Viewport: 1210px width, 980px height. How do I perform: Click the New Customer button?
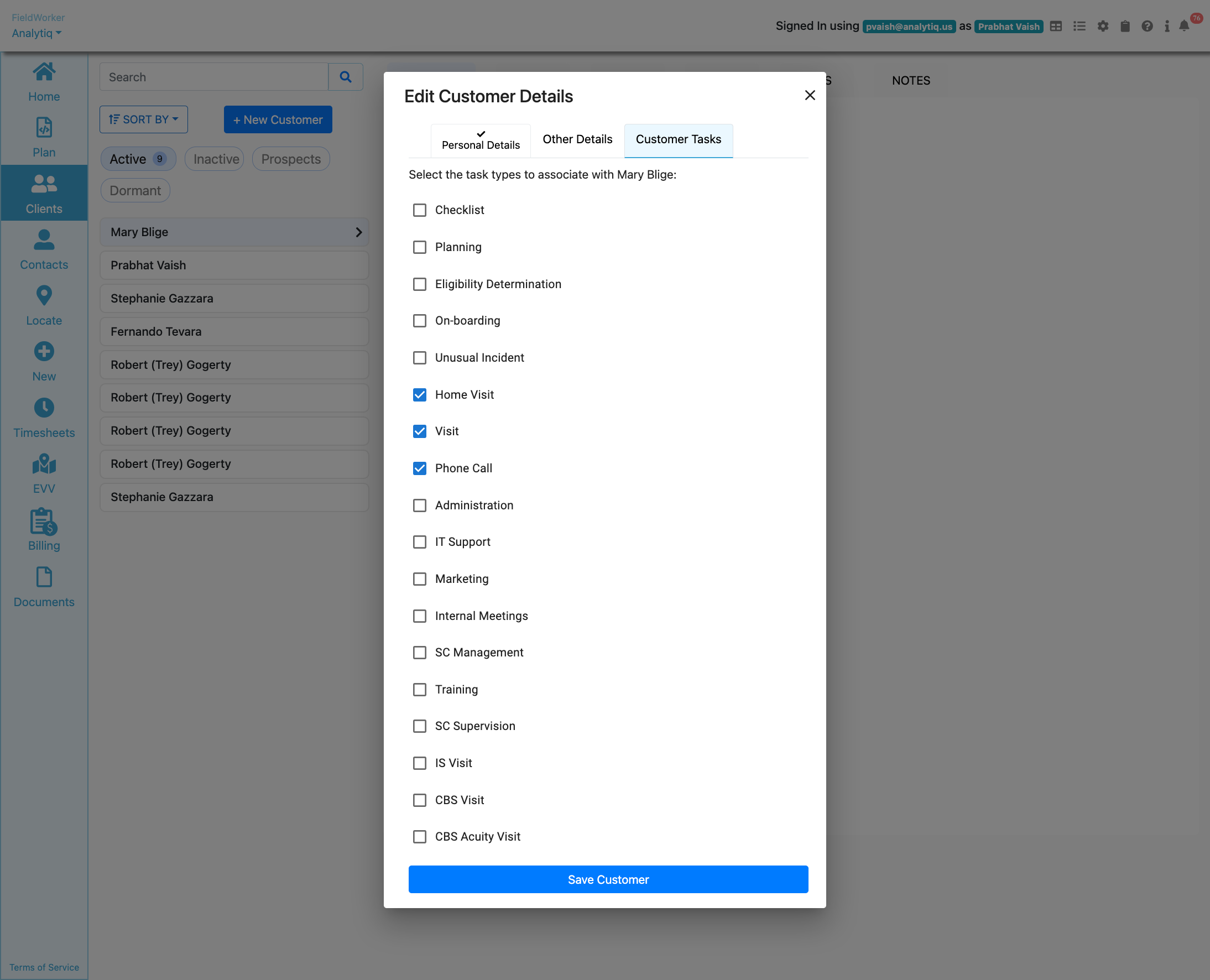(278, 119)
